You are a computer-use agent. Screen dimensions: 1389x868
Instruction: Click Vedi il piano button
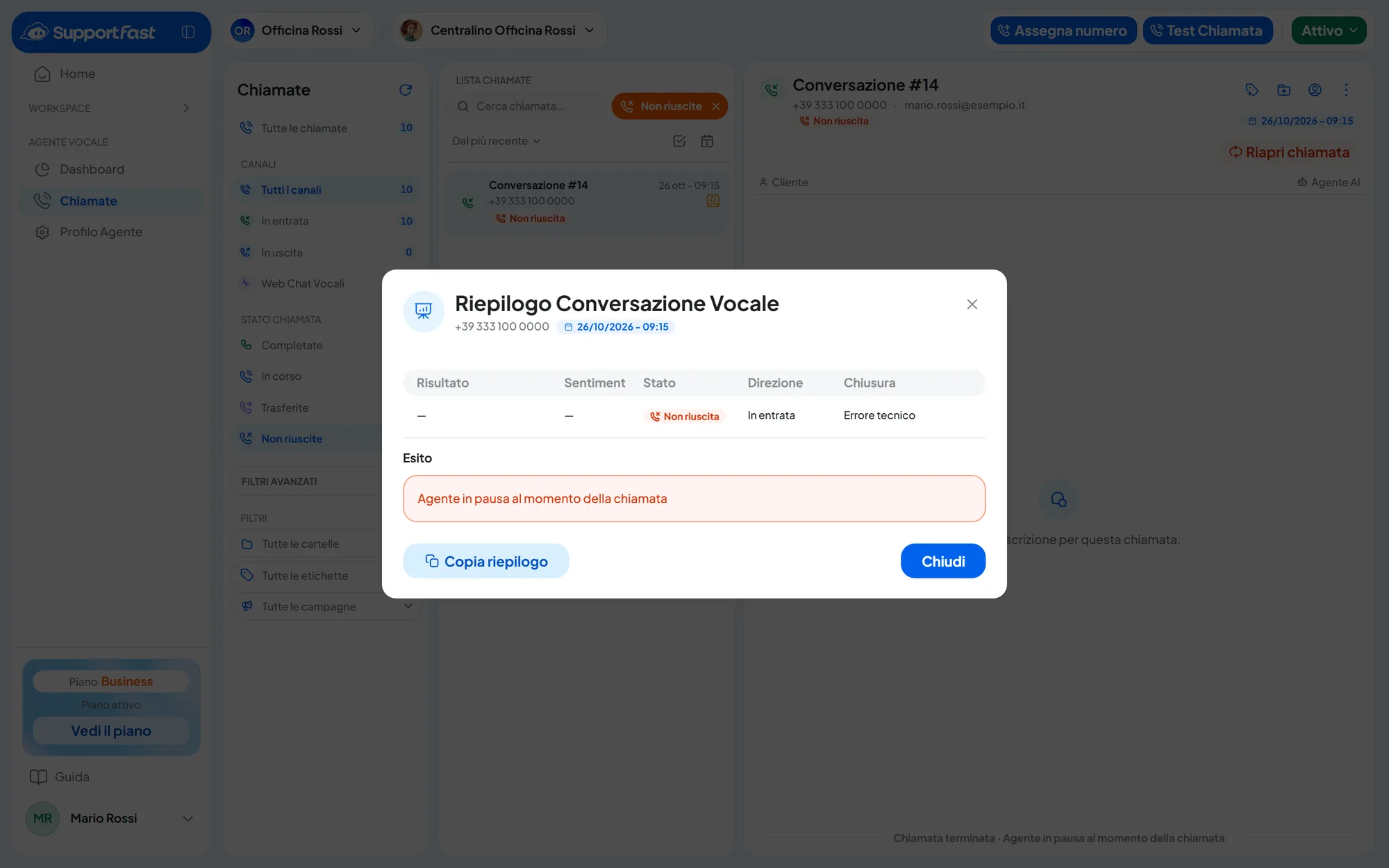[110, 731]
